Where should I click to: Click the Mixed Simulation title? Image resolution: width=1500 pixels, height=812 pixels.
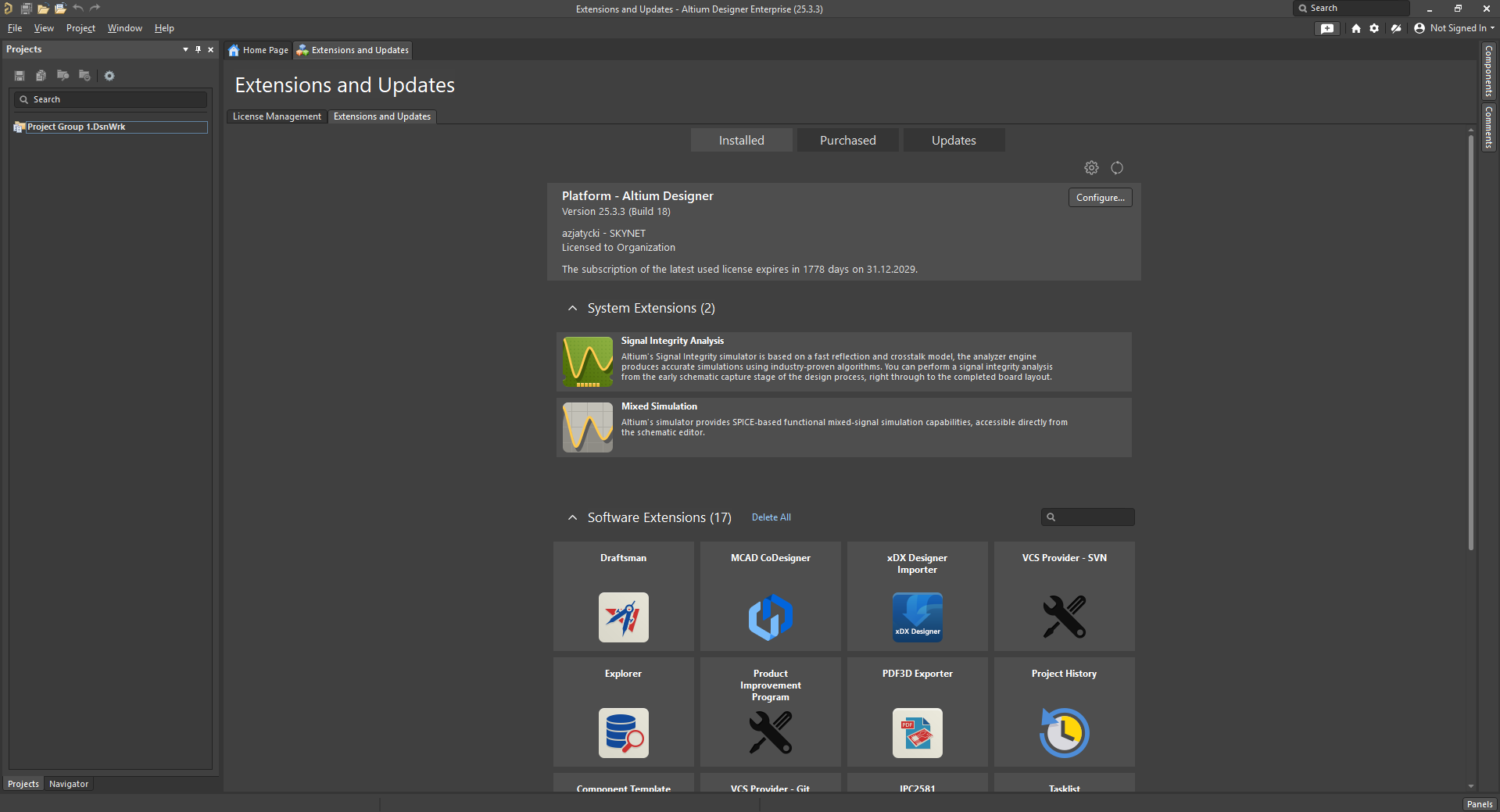(659, 406)
